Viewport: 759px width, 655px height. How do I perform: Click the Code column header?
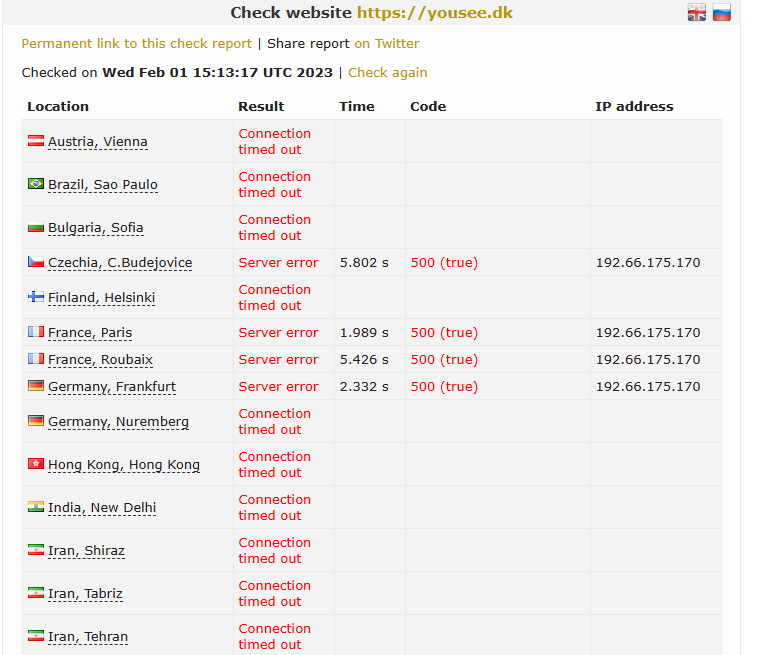428,107
